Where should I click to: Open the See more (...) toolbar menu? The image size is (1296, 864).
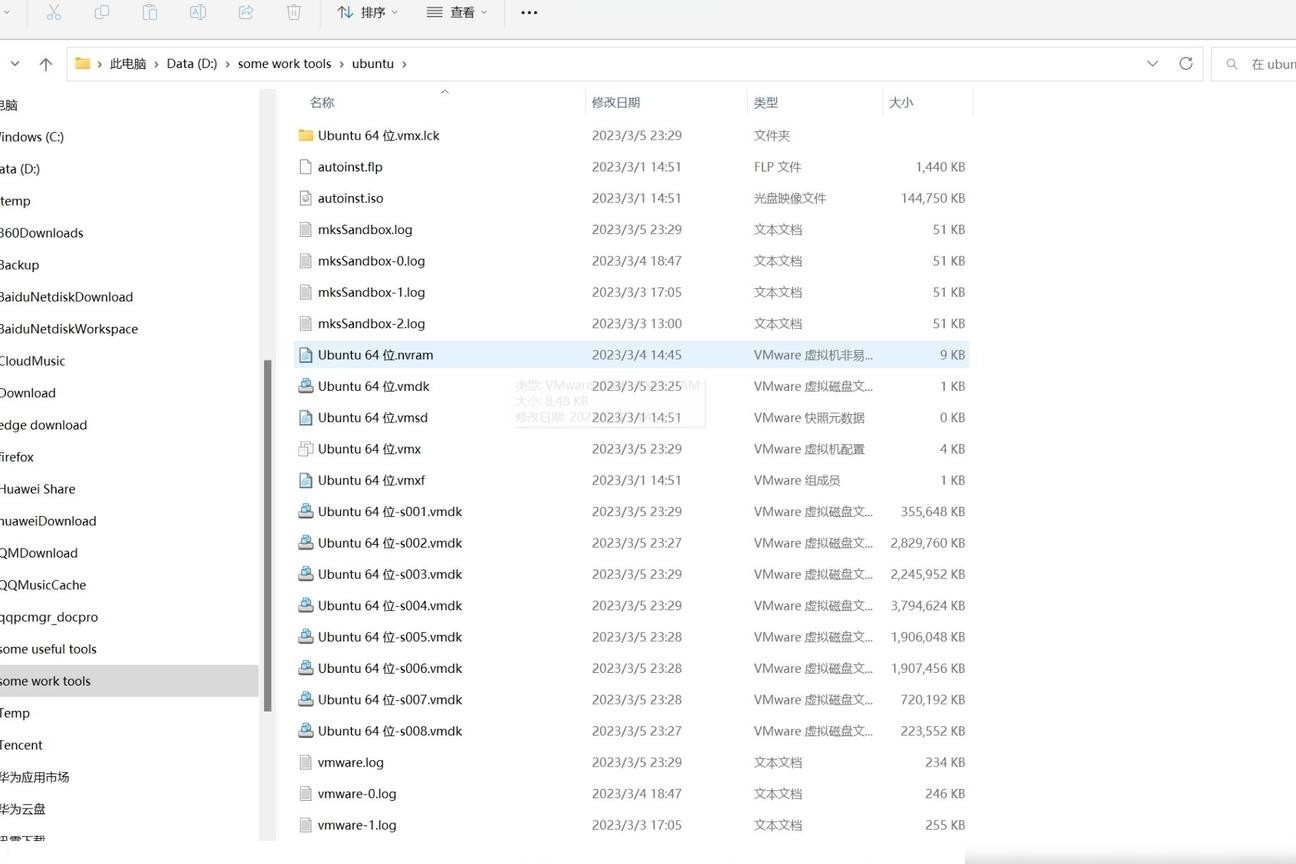(530, 12)
